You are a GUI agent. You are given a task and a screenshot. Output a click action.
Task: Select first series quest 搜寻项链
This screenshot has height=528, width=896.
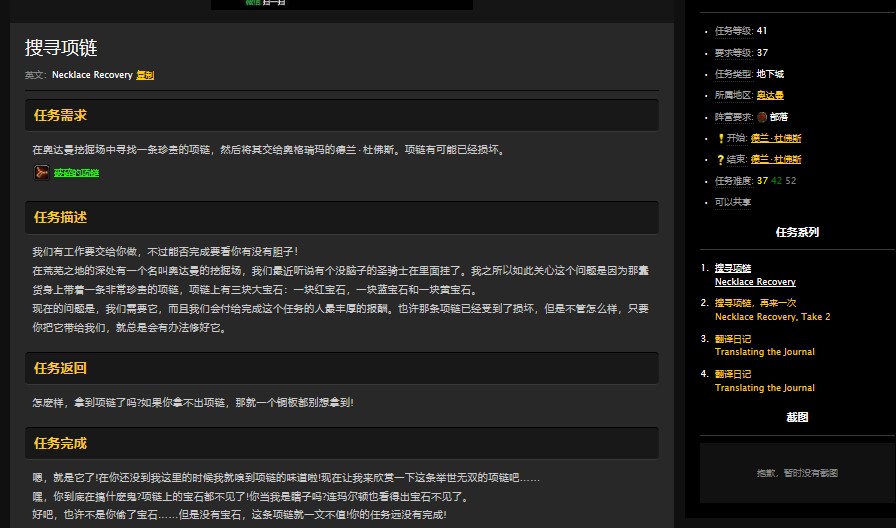[x=733, y=268]
